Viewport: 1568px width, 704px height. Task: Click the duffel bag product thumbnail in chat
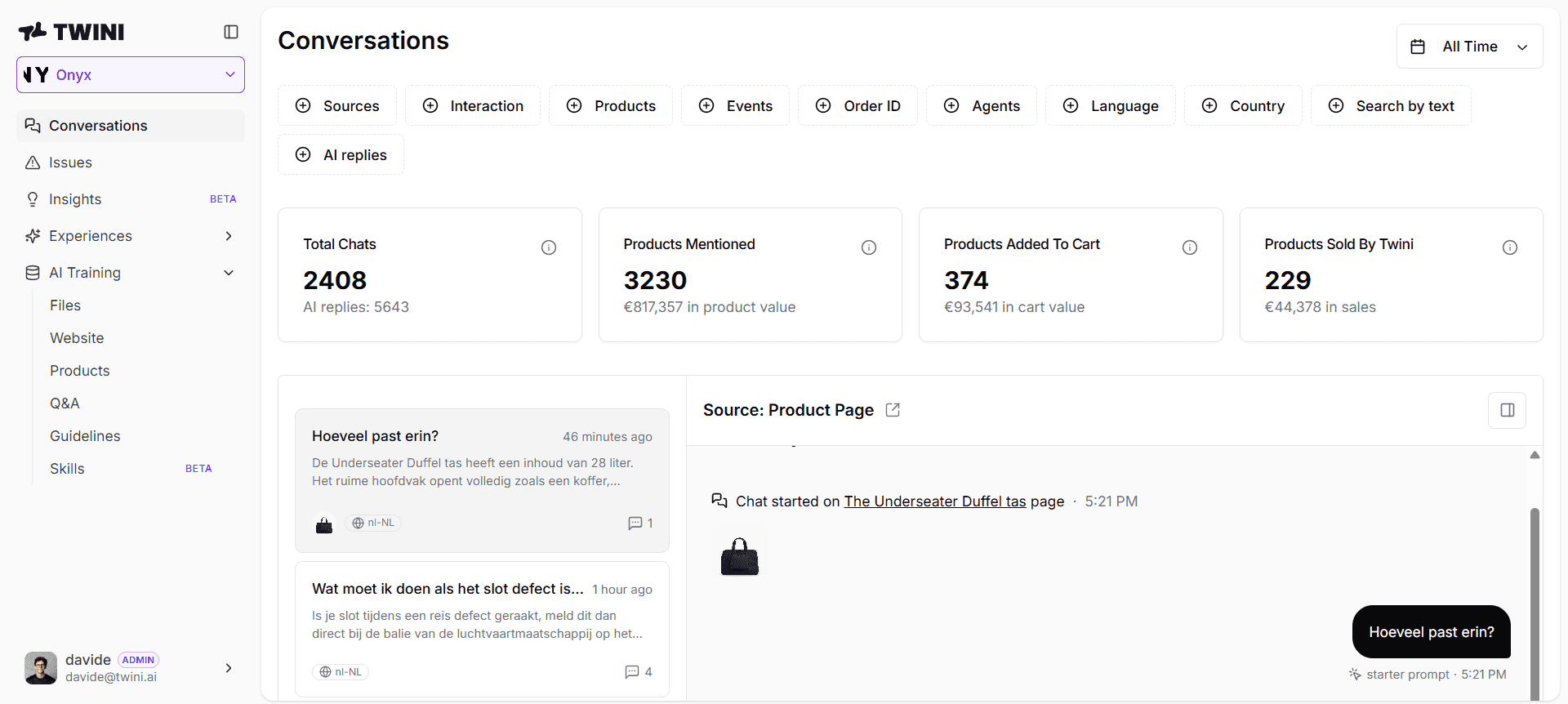(740, 557)
